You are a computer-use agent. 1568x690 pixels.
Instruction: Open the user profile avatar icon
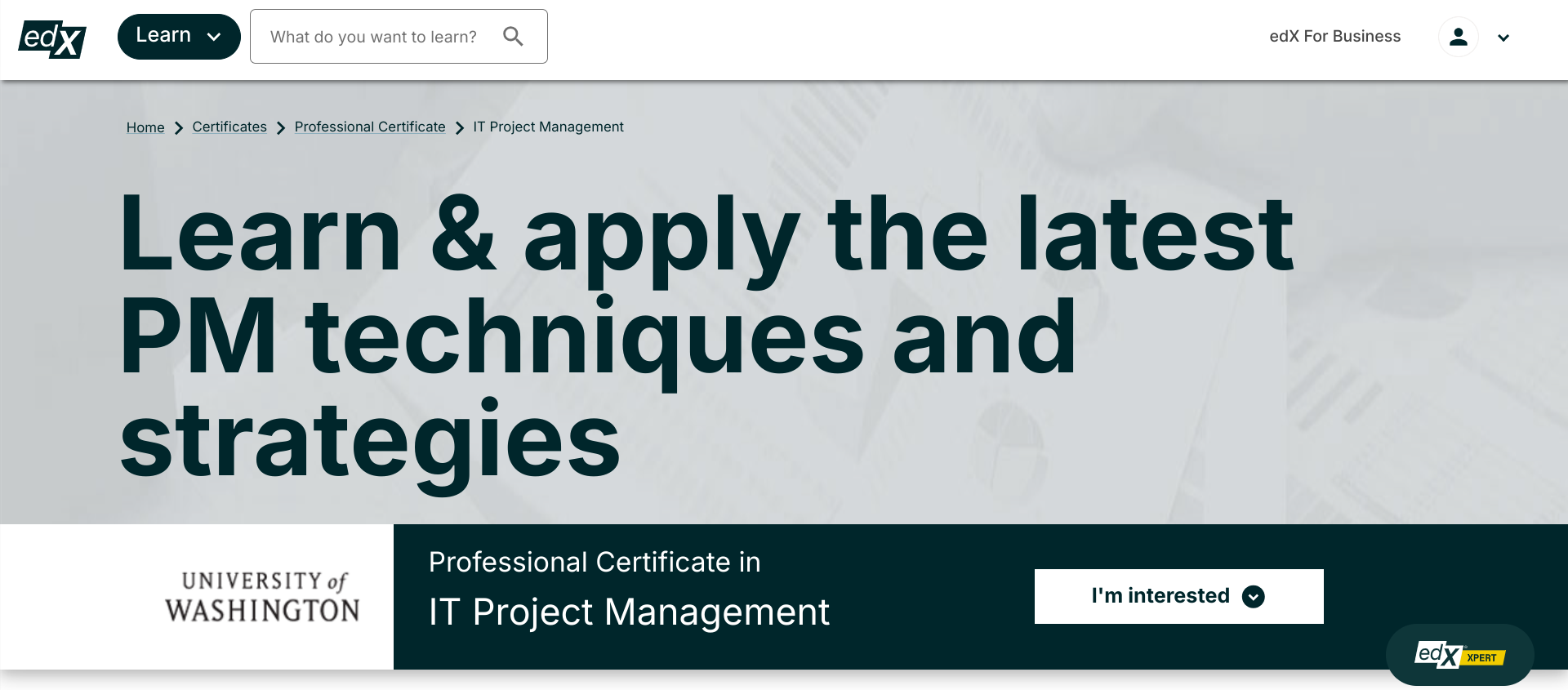pyautogui.click(x=1458, y=38)
